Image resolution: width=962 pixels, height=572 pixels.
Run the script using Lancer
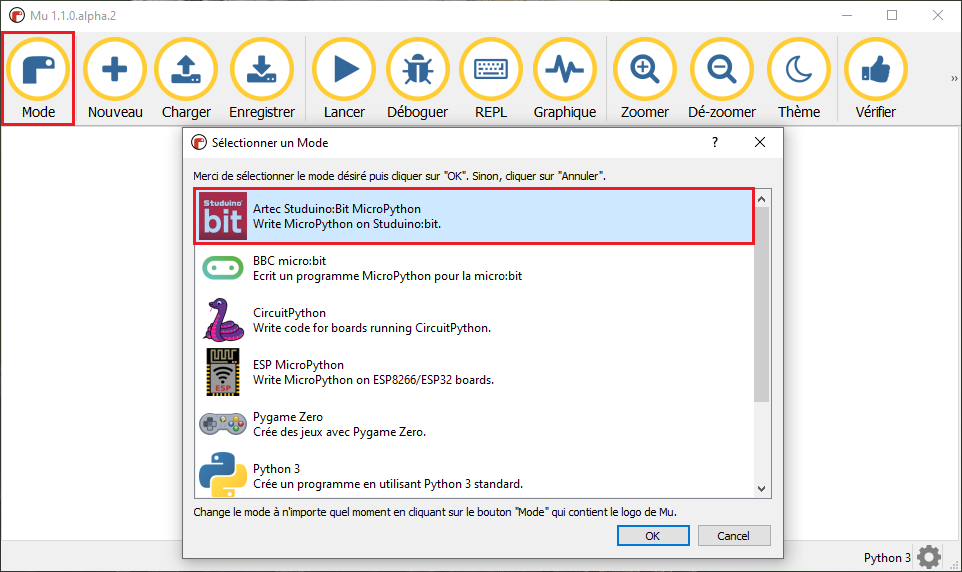click(344, 79)
